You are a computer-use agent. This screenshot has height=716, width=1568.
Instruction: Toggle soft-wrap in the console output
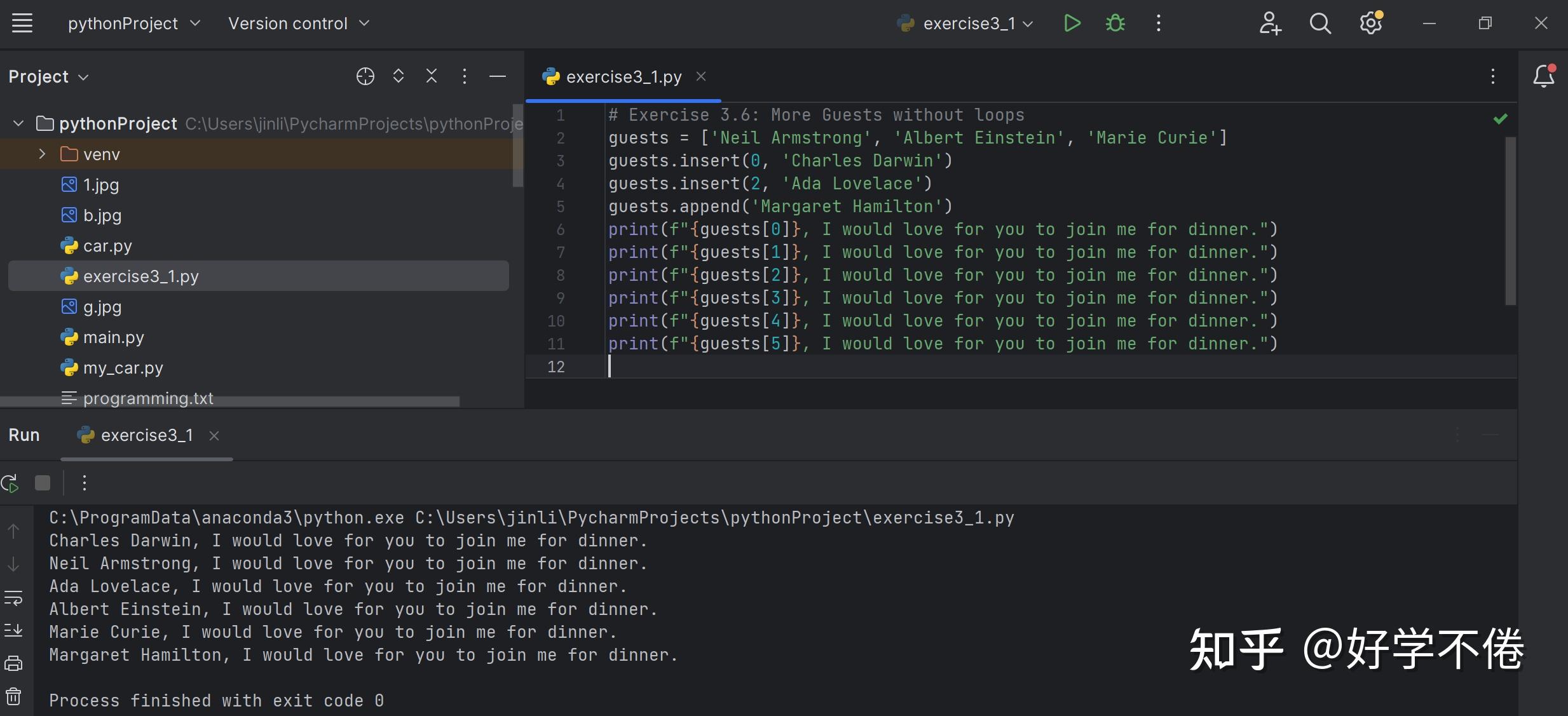[14, 597]
